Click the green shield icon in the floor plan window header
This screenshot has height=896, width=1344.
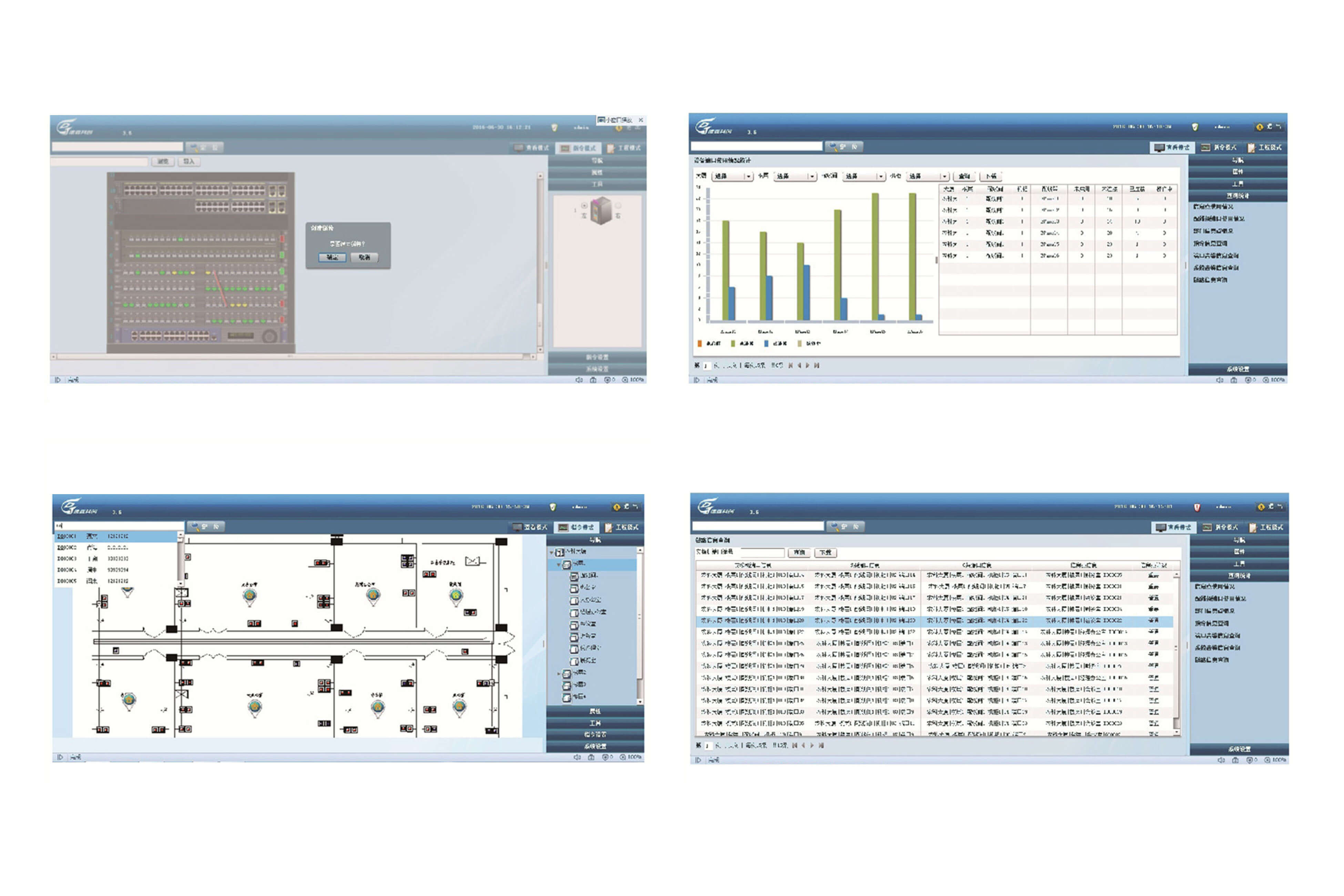(x=552, y=507)
